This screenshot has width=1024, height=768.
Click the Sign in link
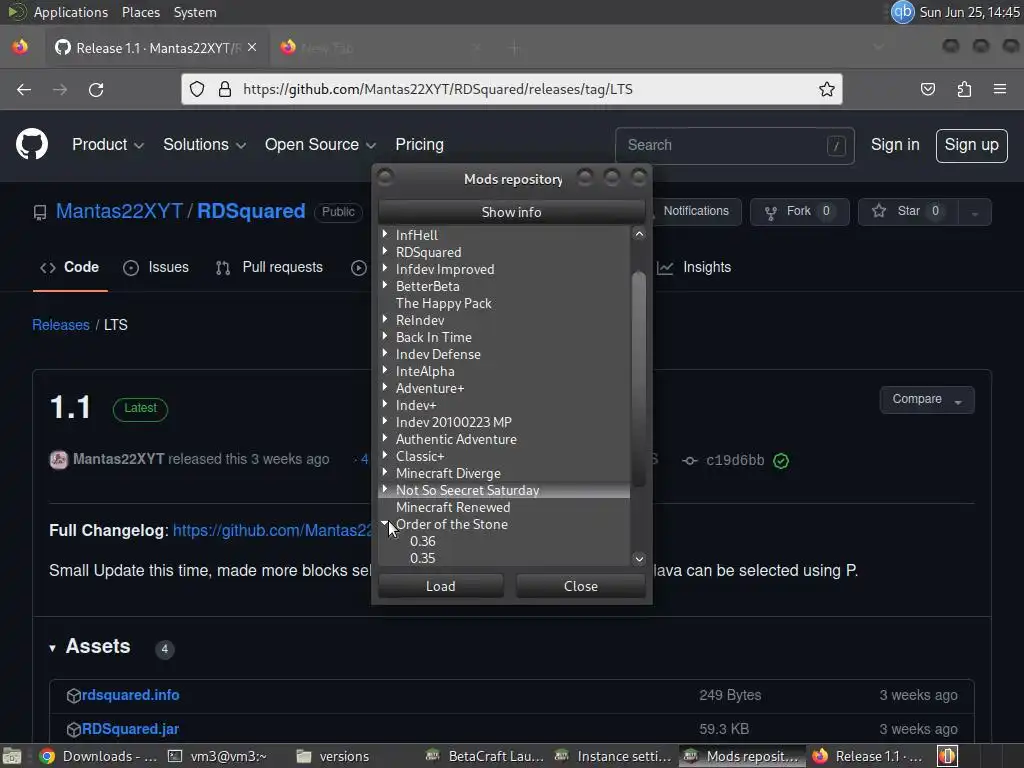click(x=895, y=144)
